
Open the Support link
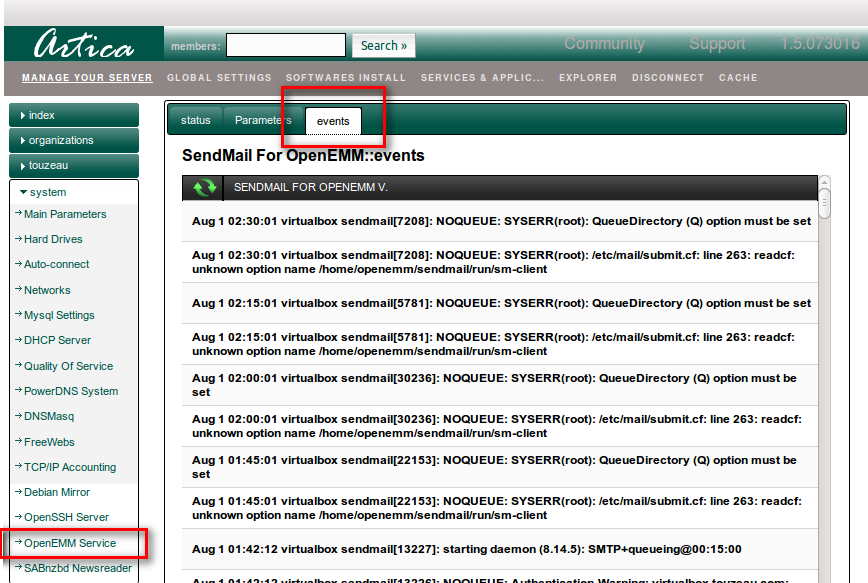[x=717, y=43]
